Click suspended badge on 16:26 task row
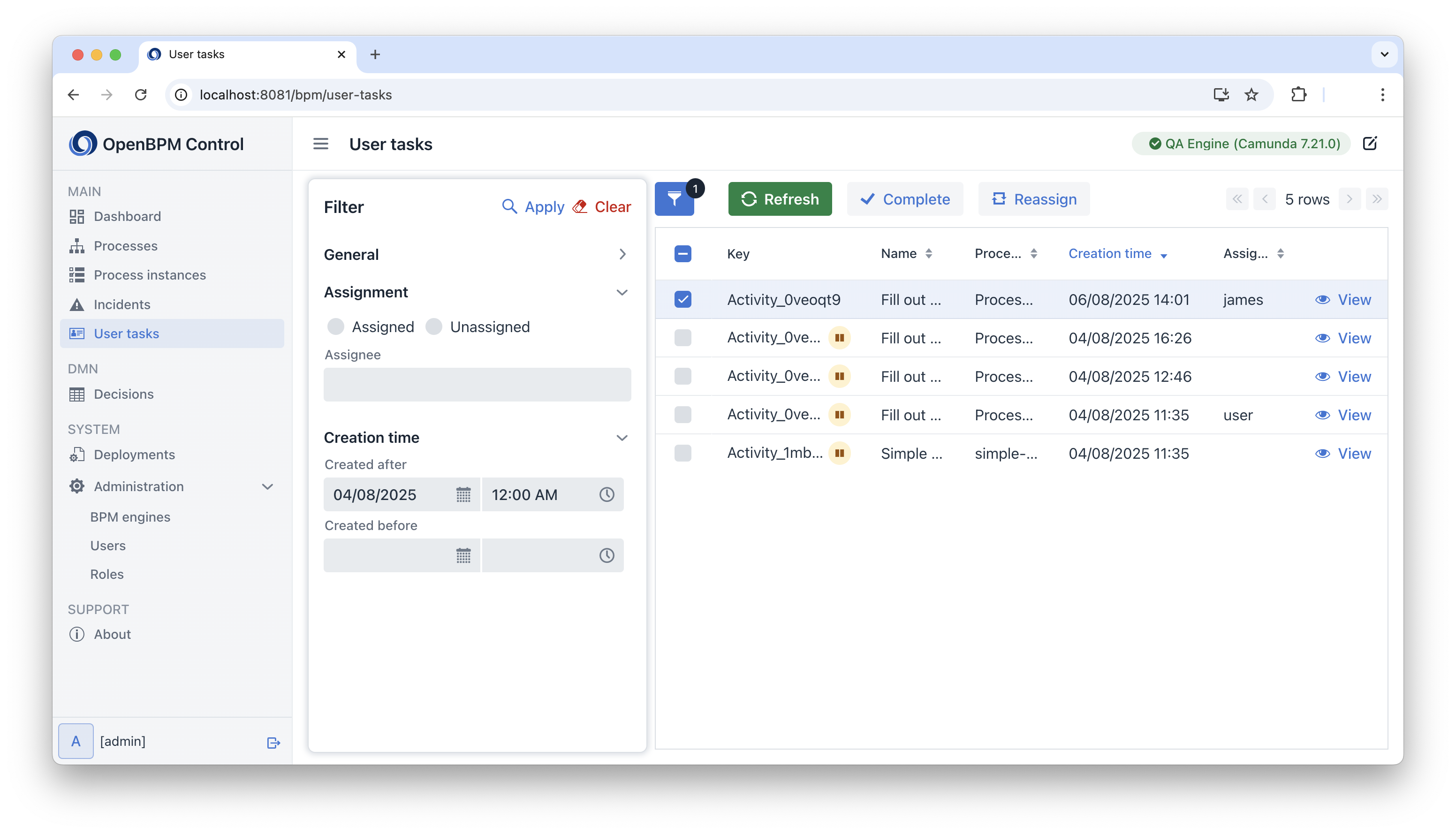The height and width of the screenshot is (834, 1456). coord(839,338)
